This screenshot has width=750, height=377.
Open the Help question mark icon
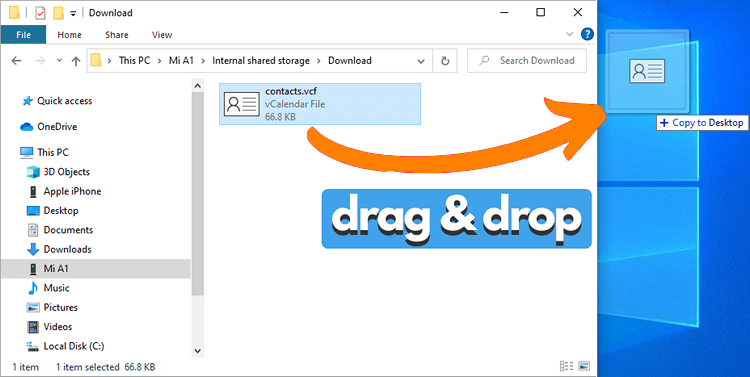coord(587,34)
